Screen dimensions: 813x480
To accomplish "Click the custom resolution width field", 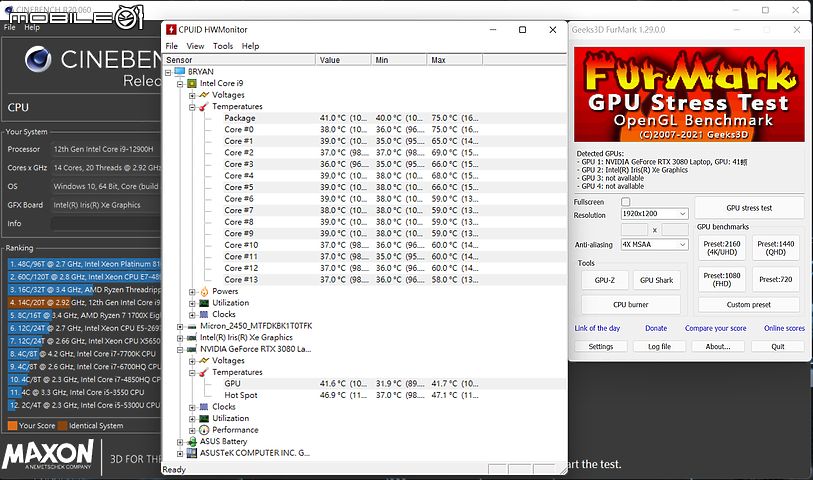I will pos(635,230).
